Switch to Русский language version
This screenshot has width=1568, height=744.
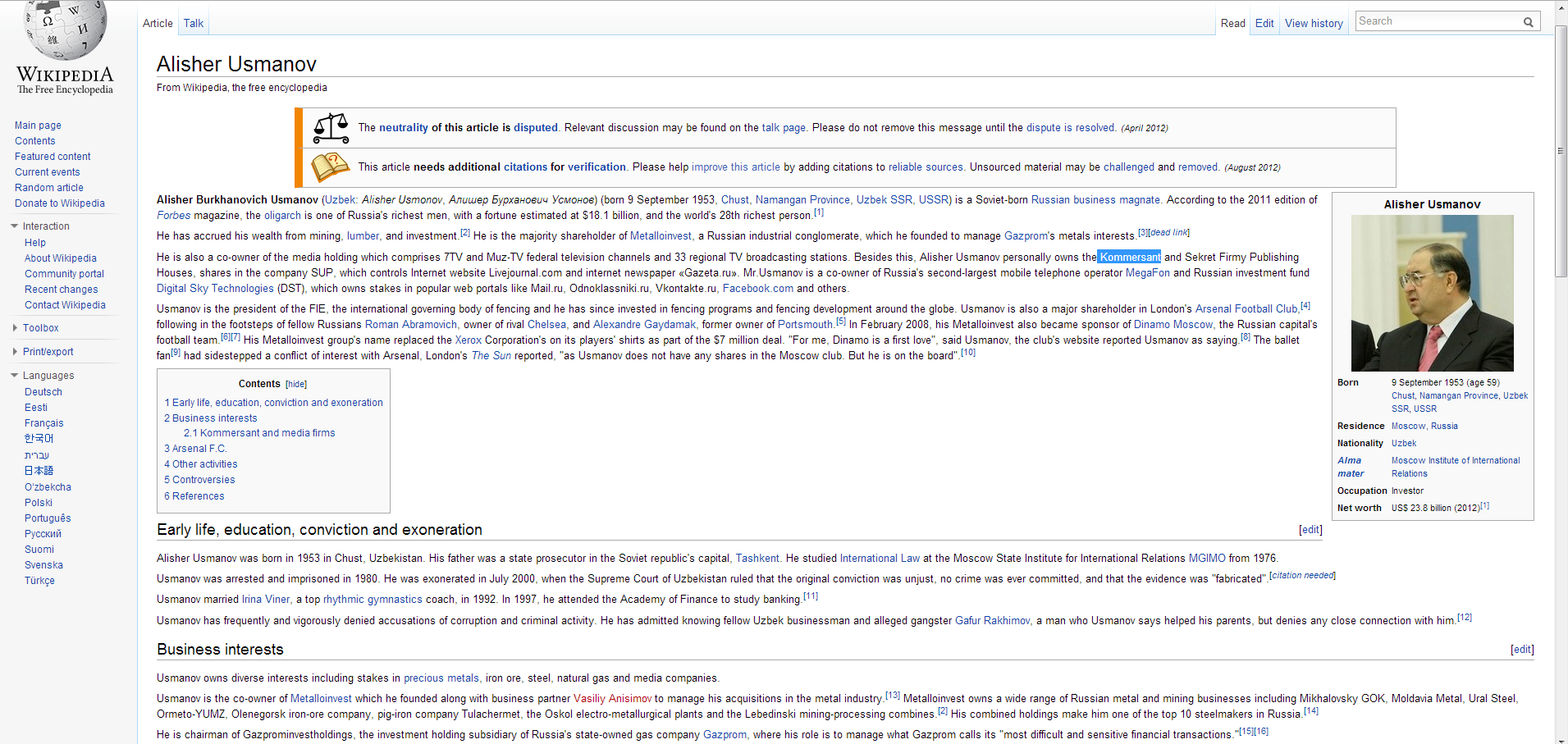point(43,534)
